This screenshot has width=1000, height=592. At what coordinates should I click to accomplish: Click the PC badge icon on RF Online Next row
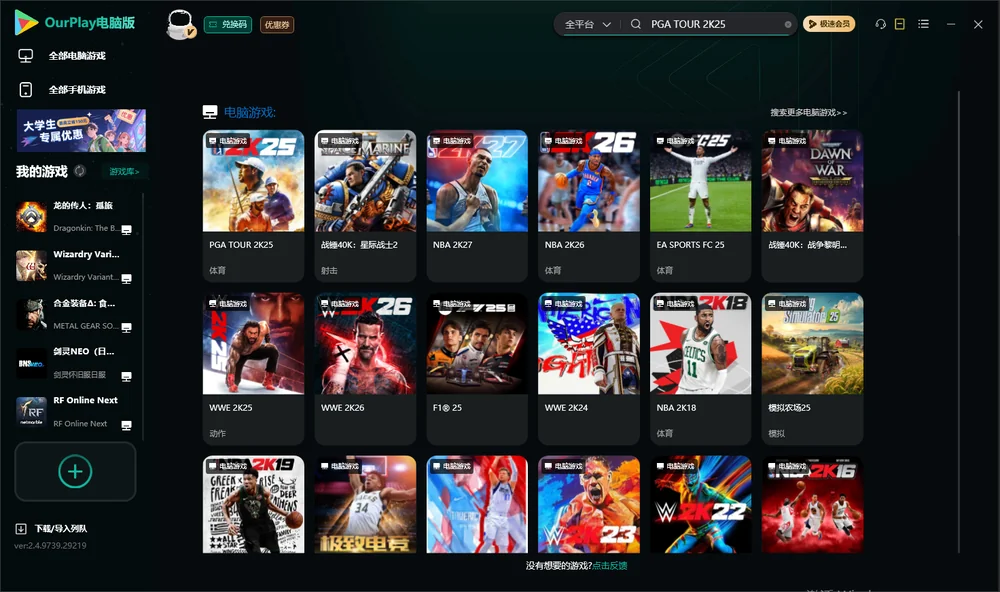click(x=126, y=426)
